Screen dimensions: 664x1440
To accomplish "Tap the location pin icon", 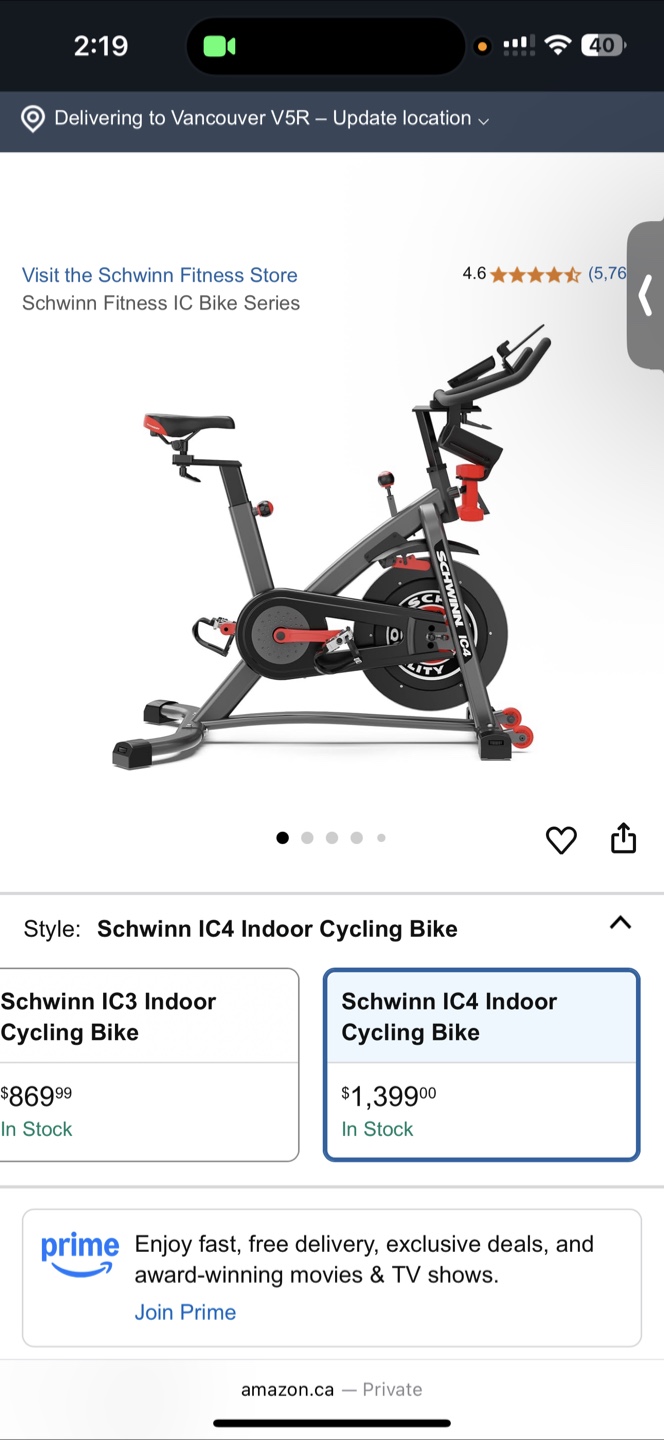I will (33, 119).
